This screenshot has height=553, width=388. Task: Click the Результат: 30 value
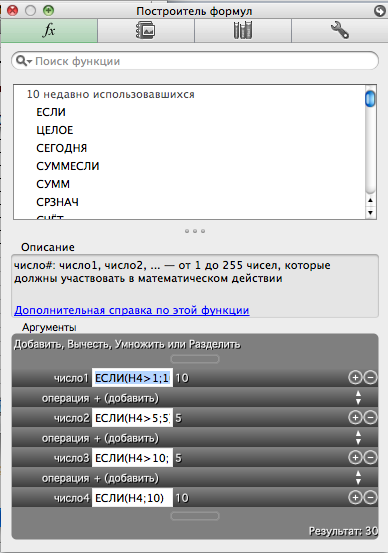point(343,531)
